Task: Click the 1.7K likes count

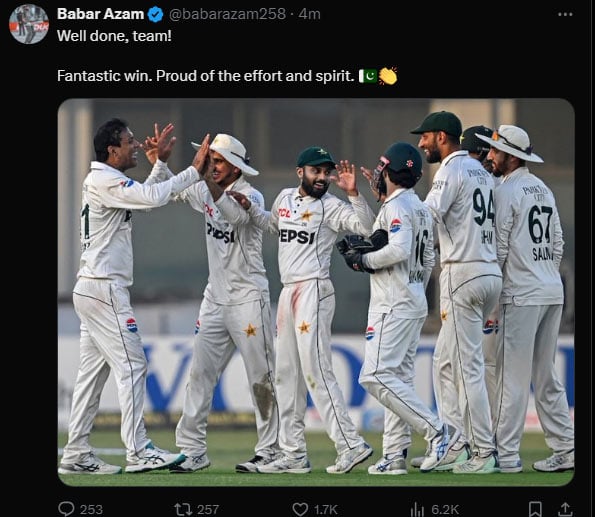Action: point(326,509)
